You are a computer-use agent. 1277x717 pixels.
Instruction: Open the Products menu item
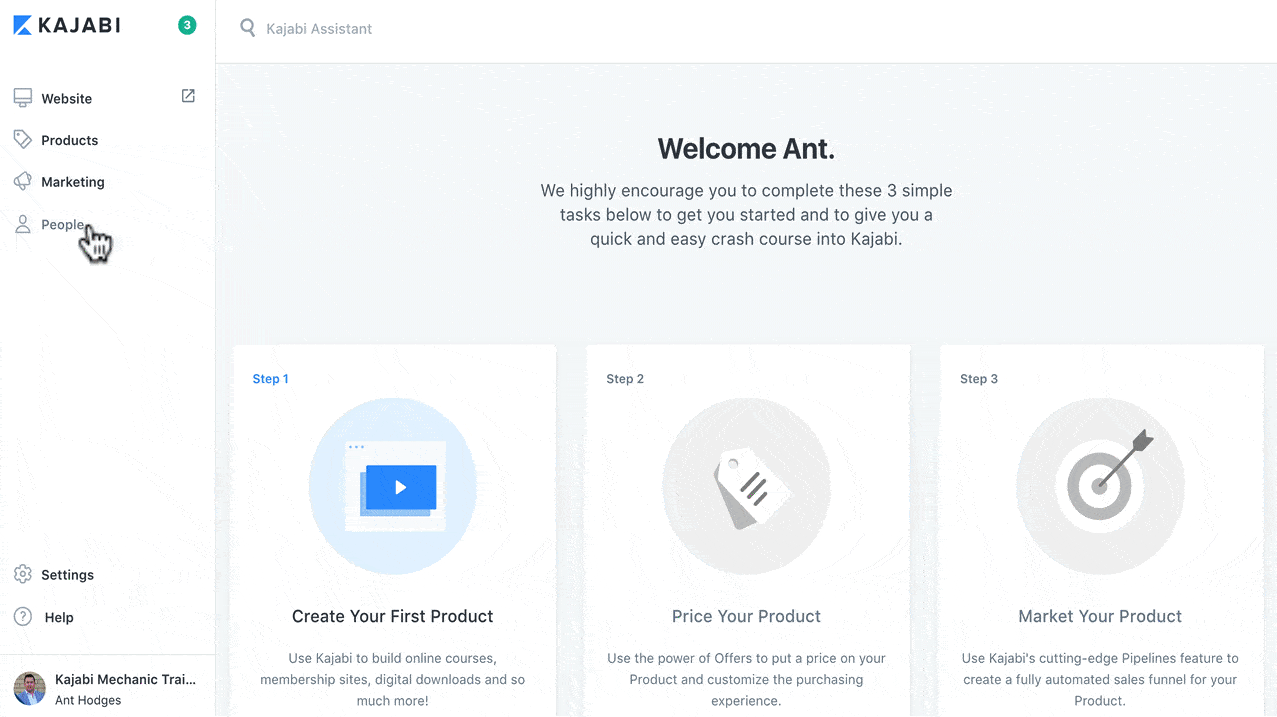tap(69, 140)
